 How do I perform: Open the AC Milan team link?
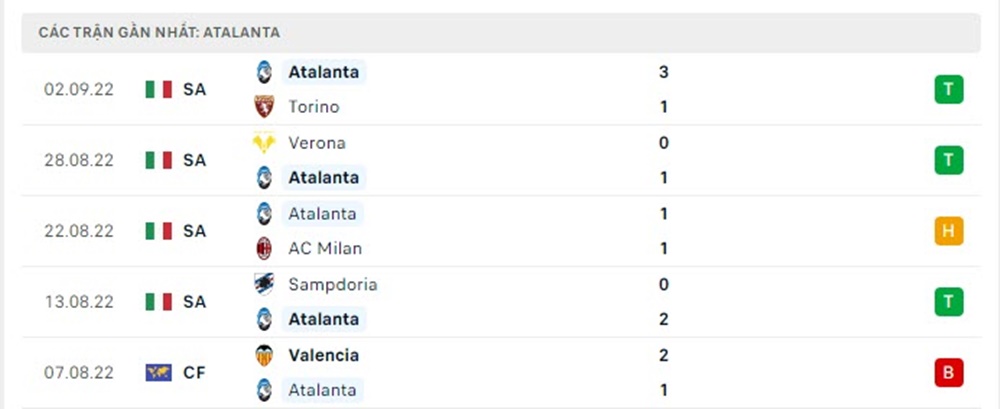(325, 248)
